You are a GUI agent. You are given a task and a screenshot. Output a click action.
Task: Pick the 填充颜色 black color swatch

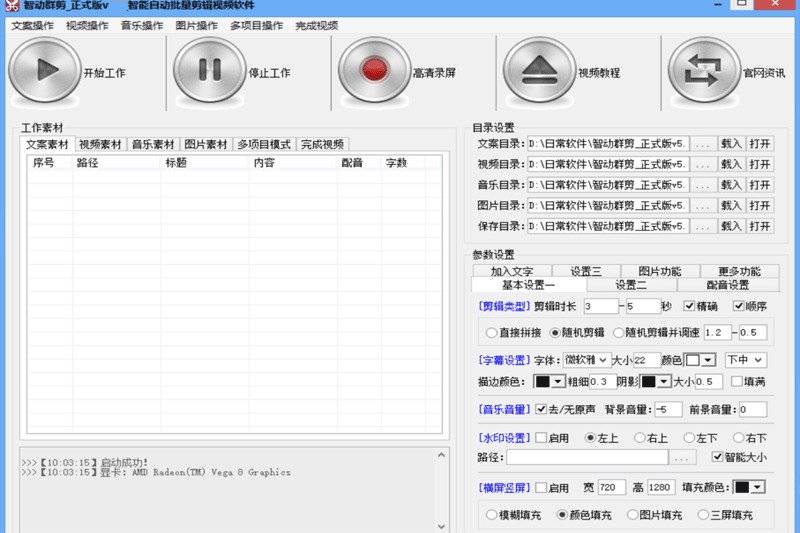click(749, 487)
